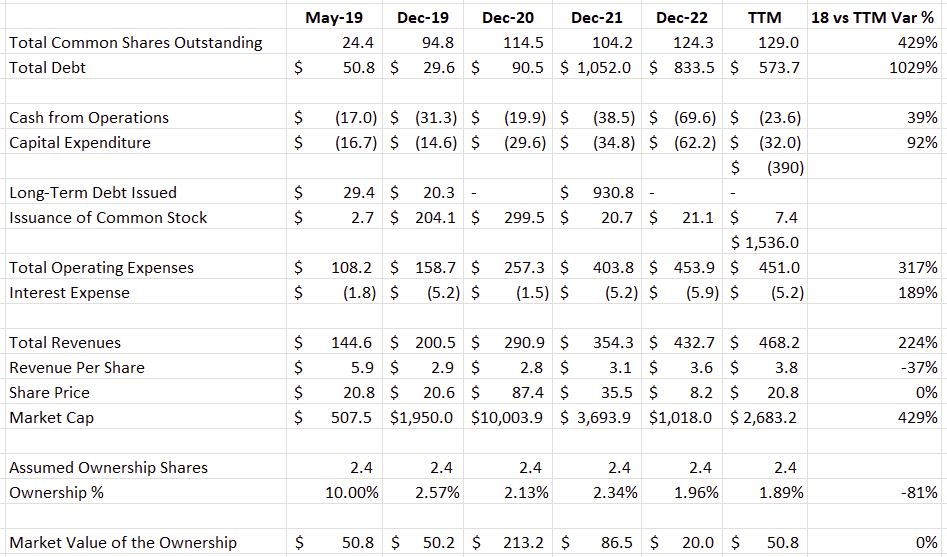
Task: Select the Capital Expenditure row label
Action: pos(80,143)
